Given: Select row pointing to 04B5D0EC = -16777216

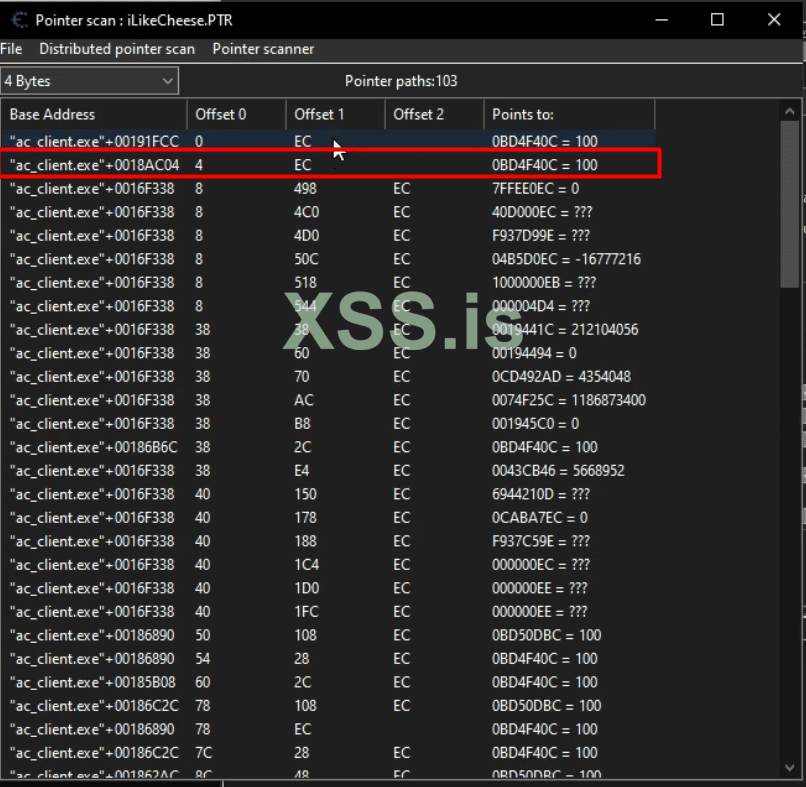Looking at the screenshot, I should [328, 259].
